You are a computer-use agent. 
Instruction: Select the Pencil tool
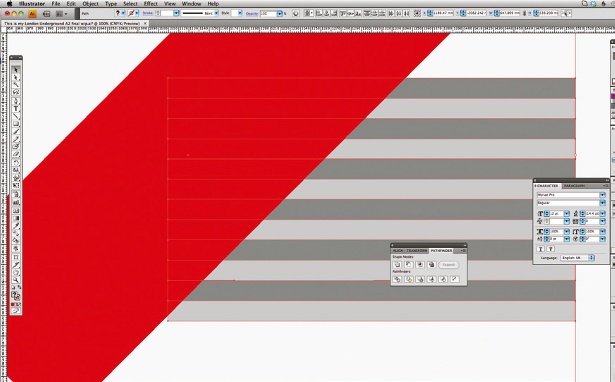[x=16, y=138]
